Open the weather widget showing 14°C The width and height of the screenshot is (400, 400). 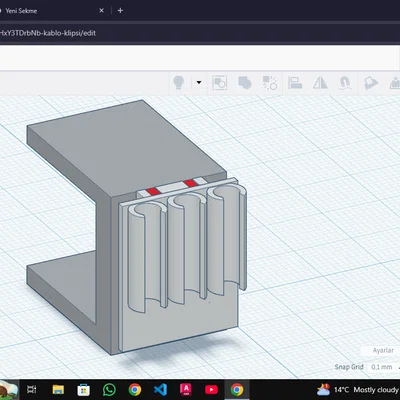(x=357, y=389)
